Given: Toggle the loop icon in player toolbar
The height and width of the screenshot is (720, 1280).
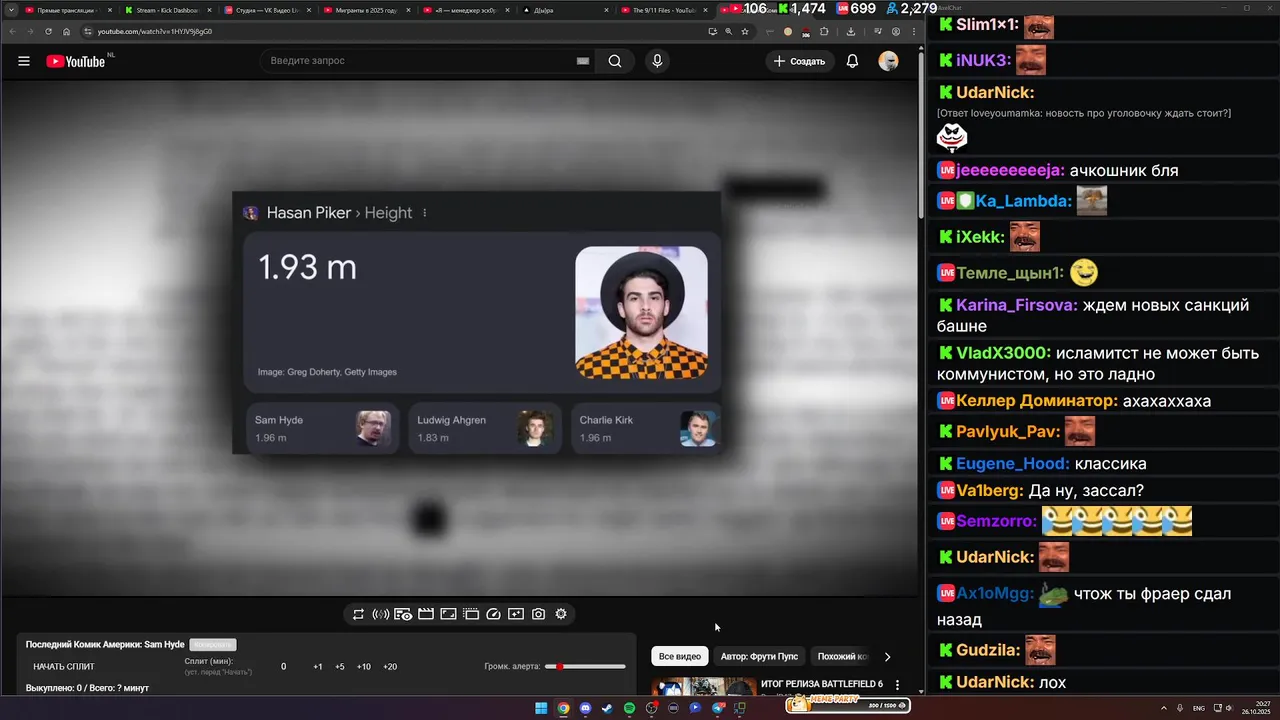Looking at the screenshot, I should tap(358, 614).
